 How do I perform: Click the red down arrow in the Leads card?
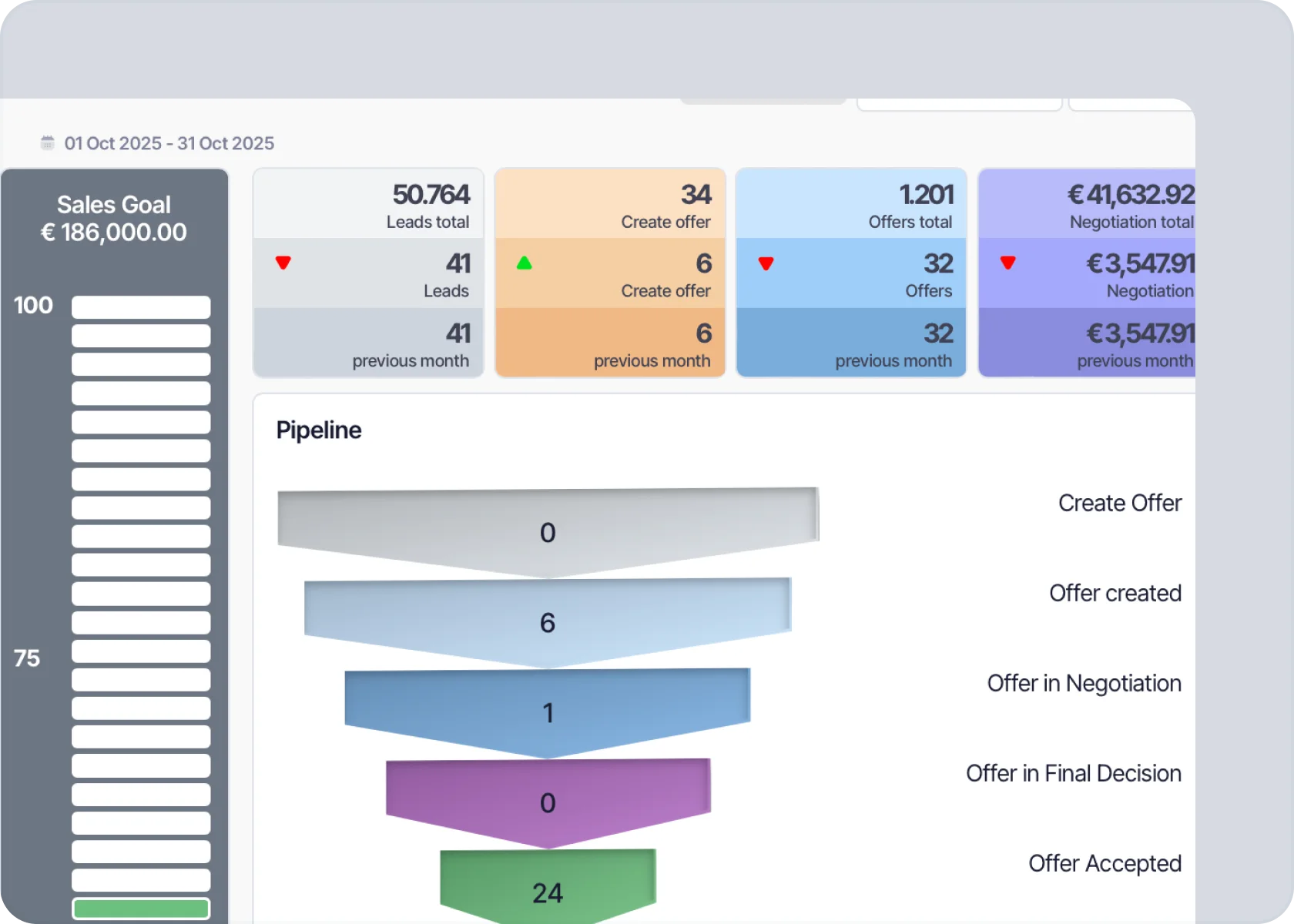[x=283, y=263]
